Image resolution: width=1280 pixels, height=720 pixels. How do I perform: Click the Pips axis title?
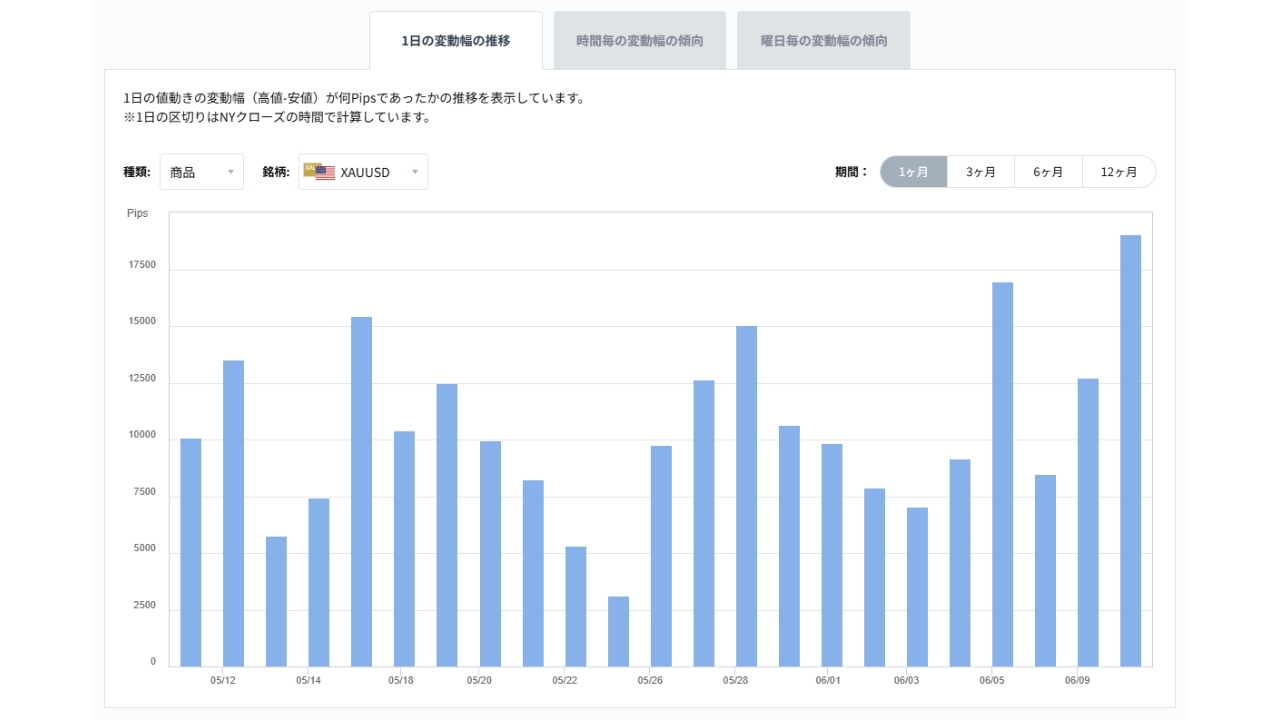[x=137, y=213]
